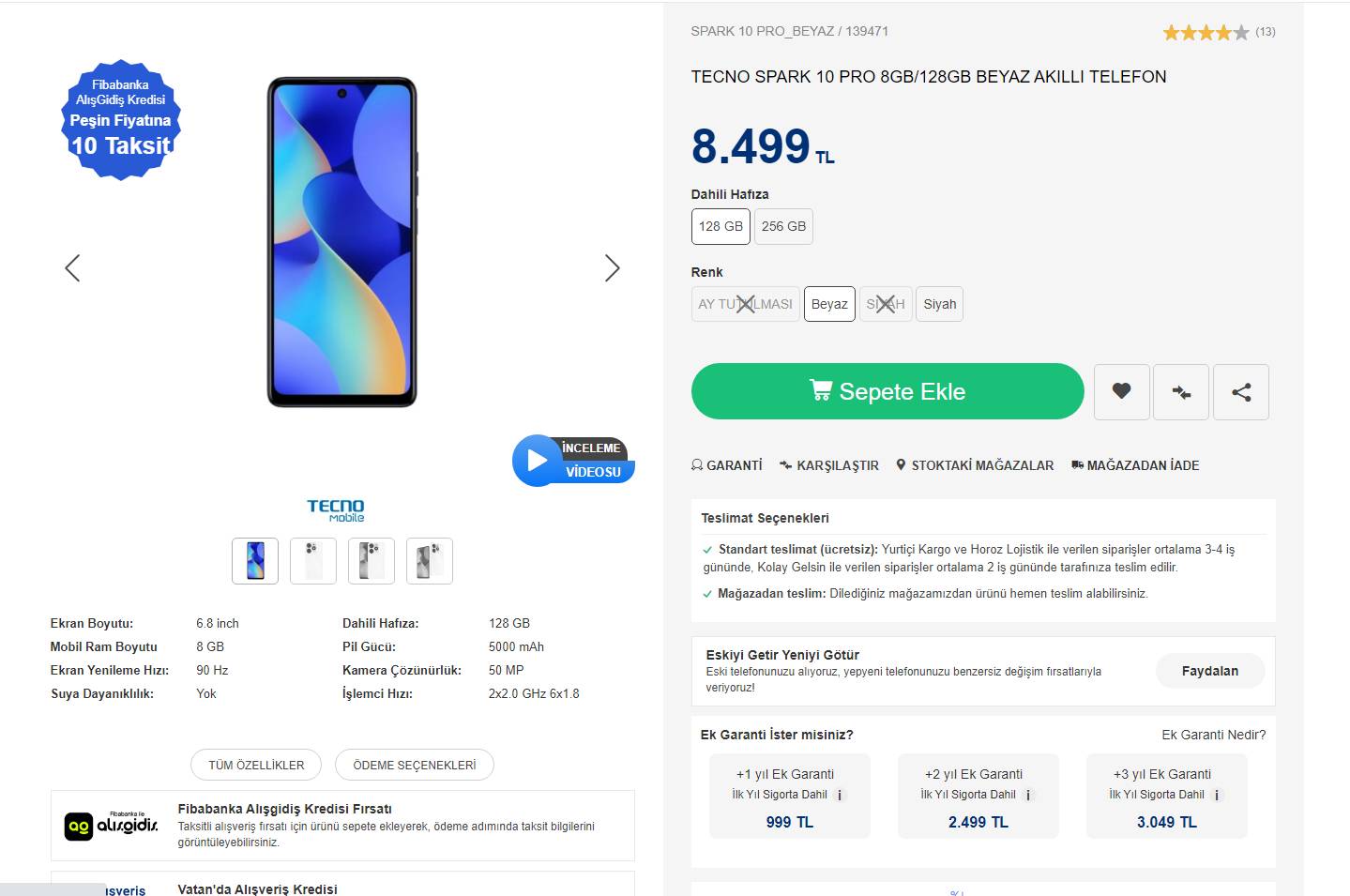The width and height of the screenshot is (1350, 896).
Task: Play the İnceleme Videosu review video
Action: (538, 460)
